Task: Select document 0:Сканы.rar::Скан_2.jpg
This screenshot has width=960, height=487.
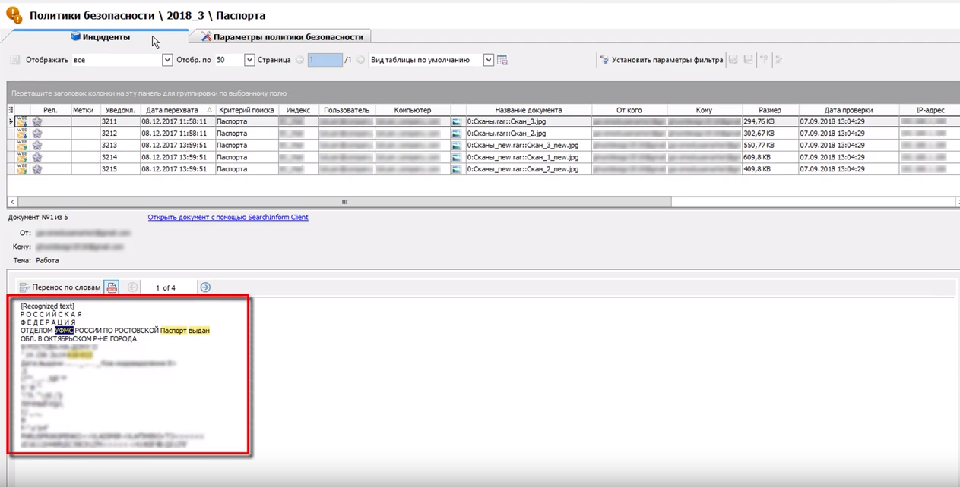Action: click(x=506, y=134)
